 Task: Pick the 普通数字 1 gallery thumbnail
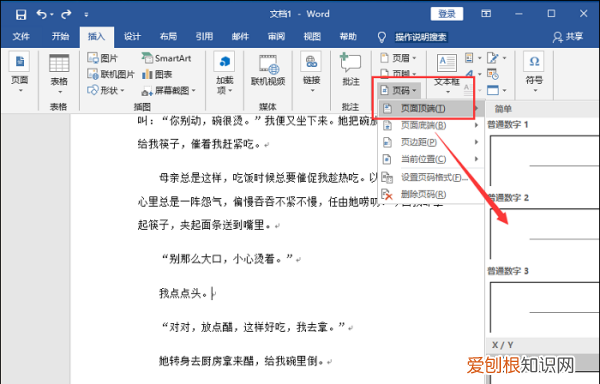pos(544,160)
